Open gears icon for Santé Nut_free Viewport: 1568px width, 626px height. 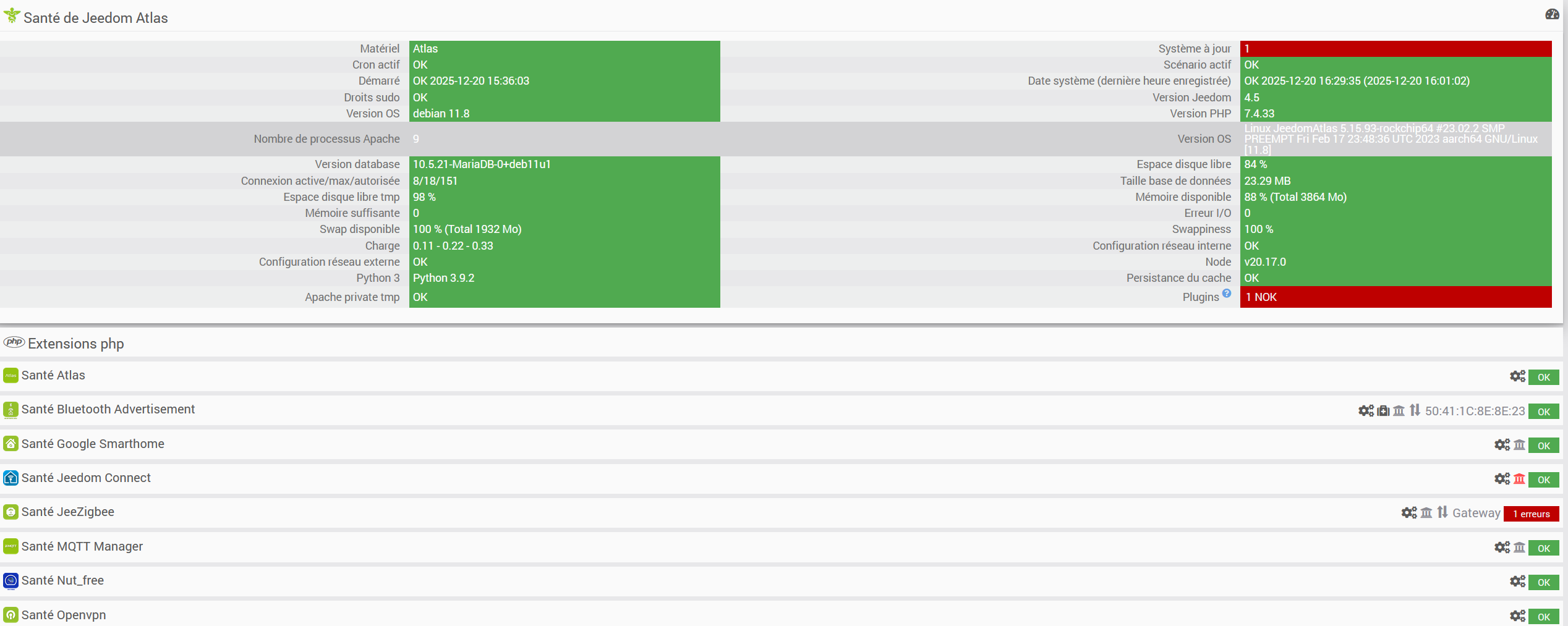pyautogui.click(x=1517, y=582)
